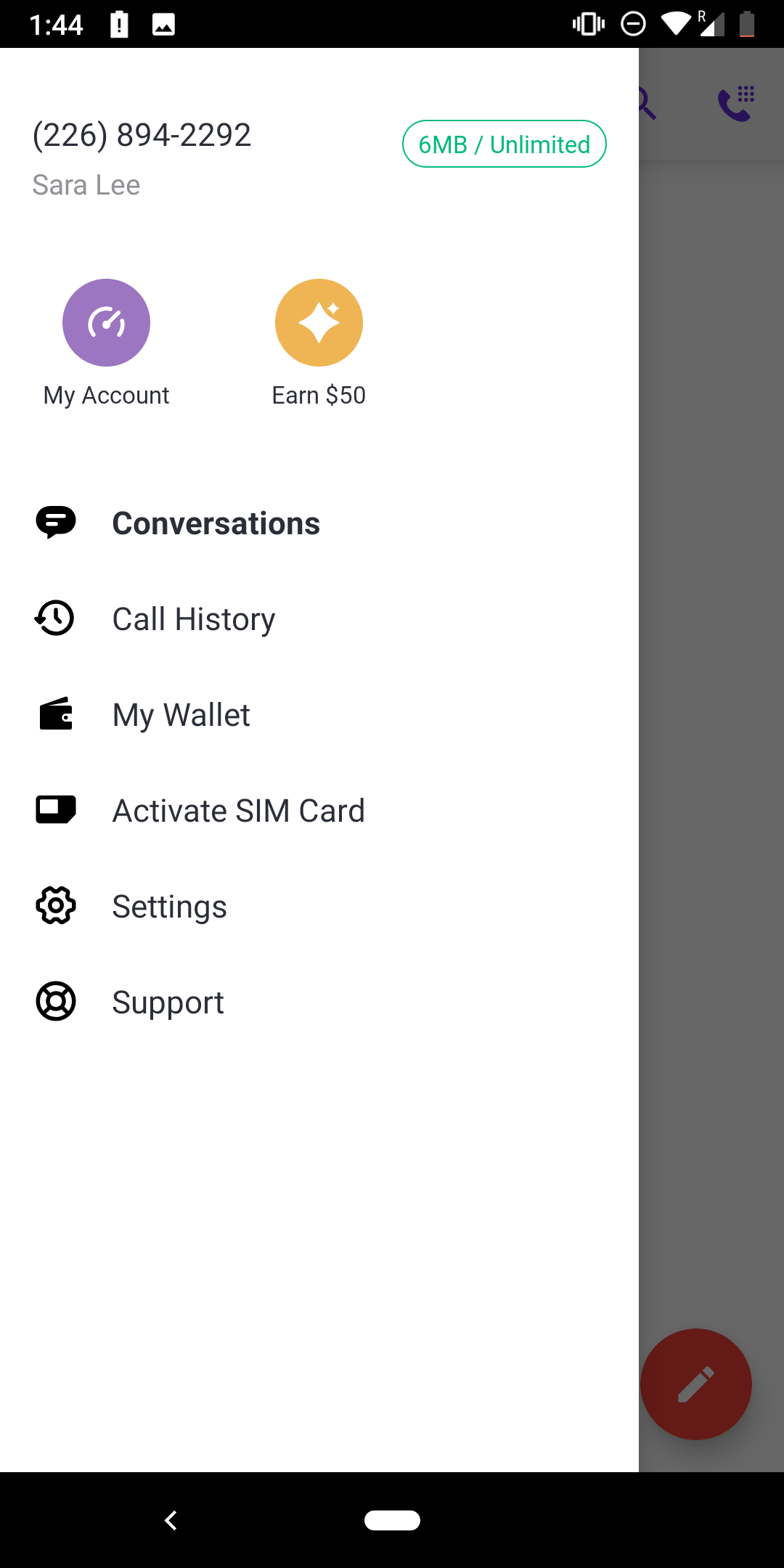The width and height of the screenshot is (784, 1568).
Task: Click the Support lifebuoy icon
Action: 56,1002
